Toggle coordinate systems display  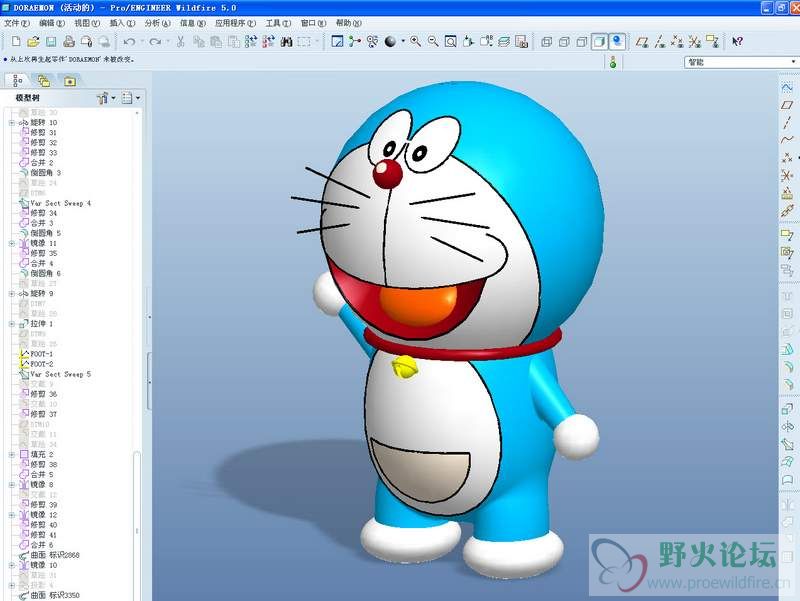click(x=694, y=42)
